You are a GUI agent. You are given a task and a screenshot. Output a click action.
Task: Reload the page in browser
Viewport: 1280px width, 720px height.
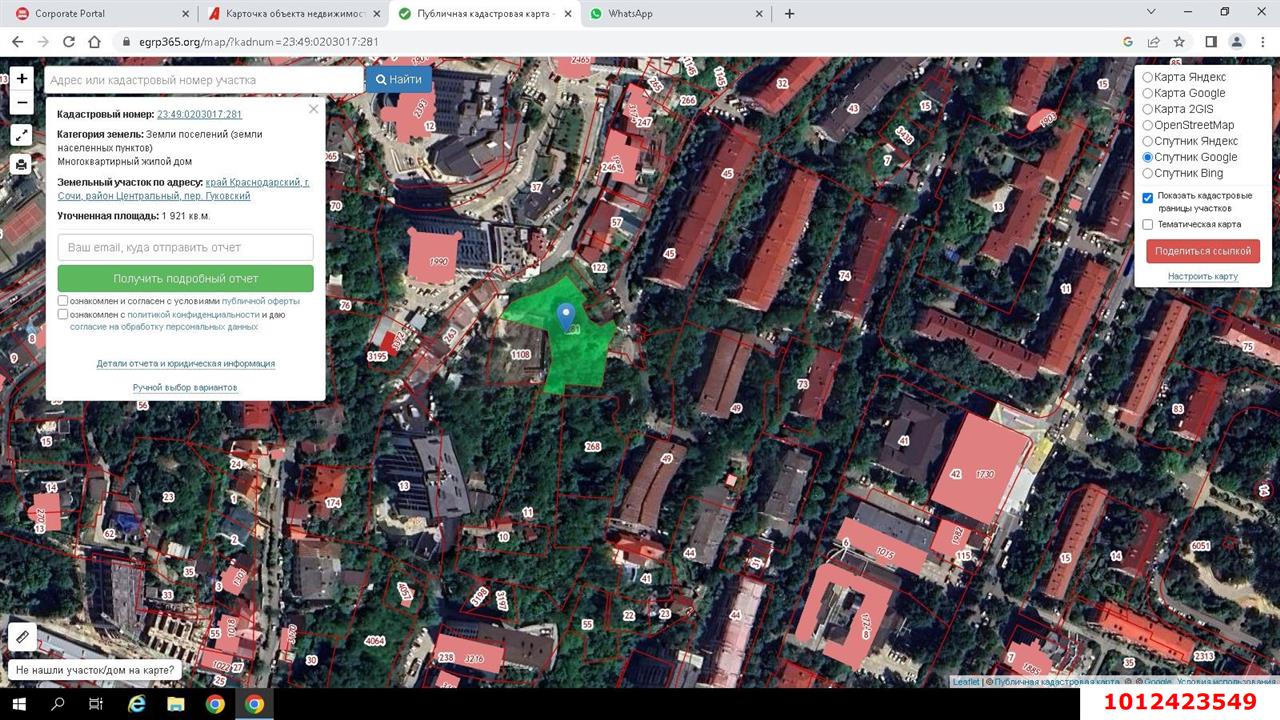[x=69, y=42]
